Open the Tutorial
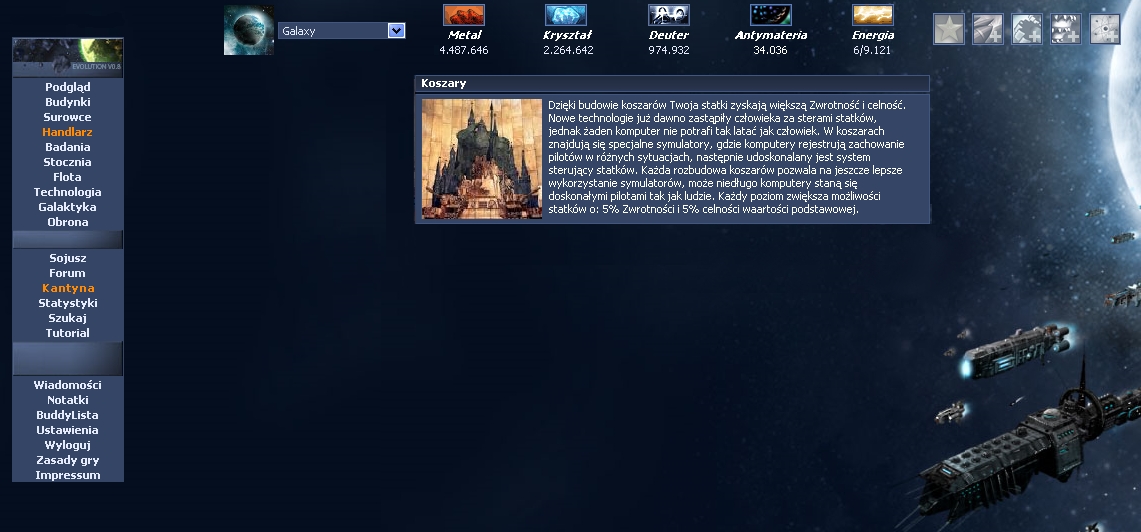Screen dimensions: 1141x532 pyautogui.click(x=68, y=333)
